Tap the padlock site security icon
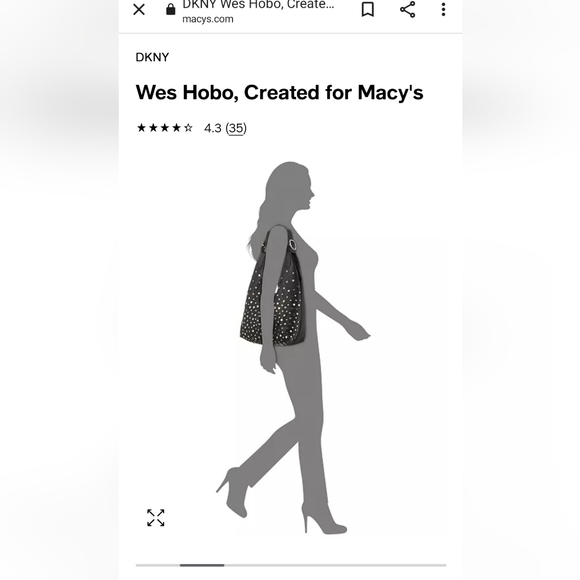 point(171,9)
